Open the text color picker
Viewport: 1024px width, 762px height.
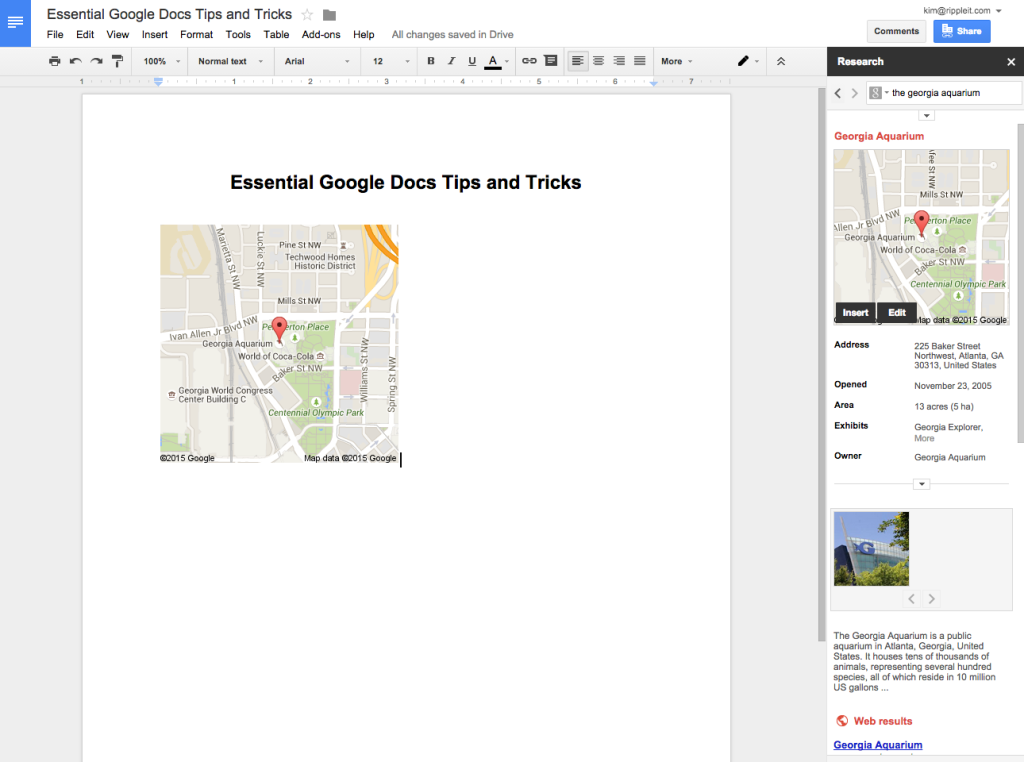pyautogui.click(x=494, y=61)
